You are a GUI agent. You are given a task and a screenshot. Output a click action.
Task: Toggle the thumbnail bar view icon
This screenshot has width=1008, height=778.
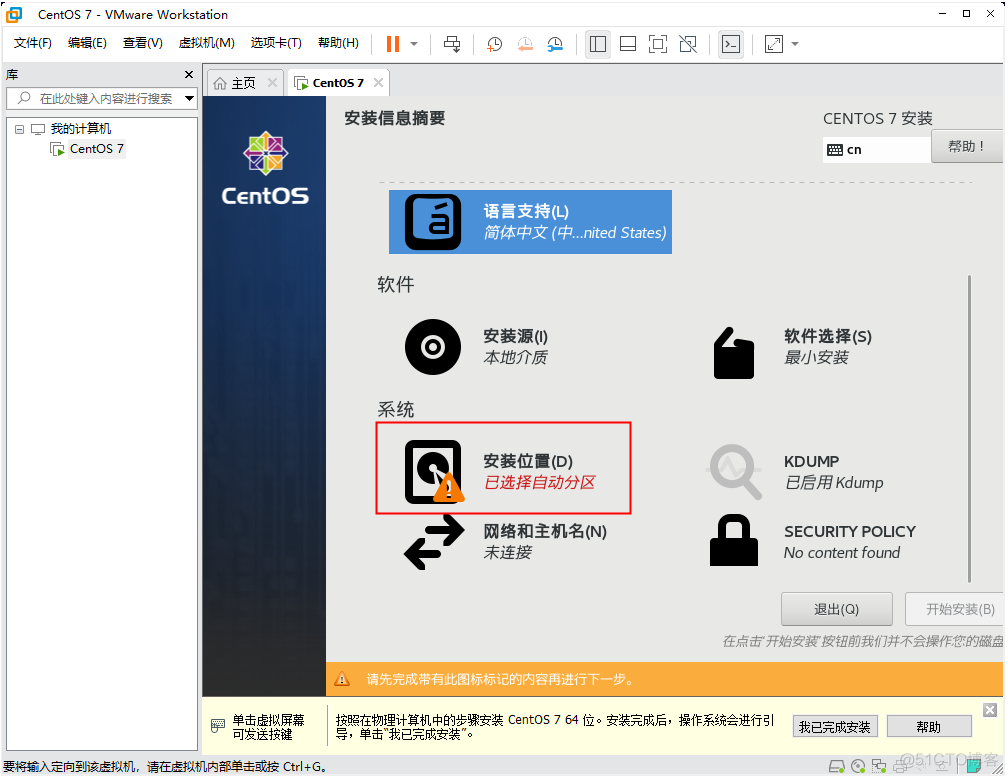[x=627, y=44]
